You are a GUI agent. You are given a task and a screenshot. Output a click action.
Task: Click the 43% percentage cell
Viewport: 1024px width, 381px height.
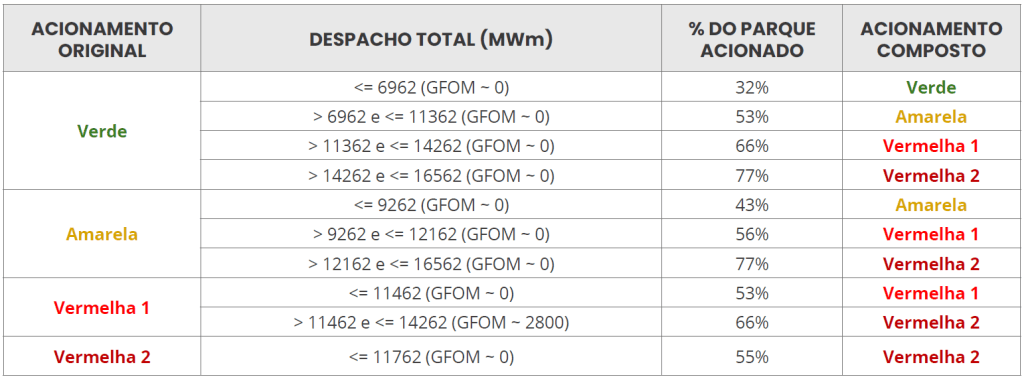pyautogui.click(x=752, y=205)
